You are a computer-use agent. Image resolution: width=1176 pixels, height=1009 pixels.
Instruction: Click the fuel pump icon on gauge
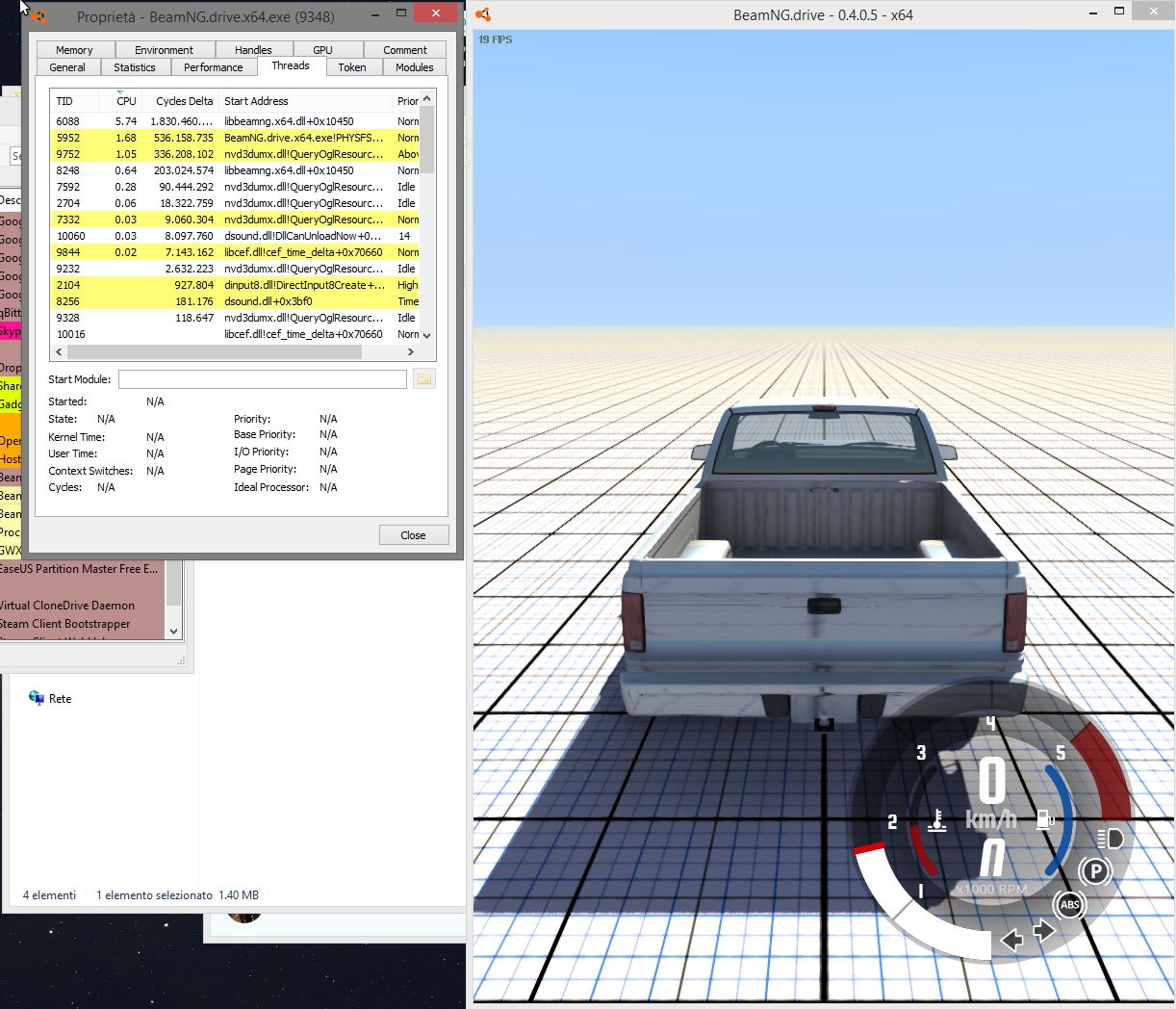(x=1045, y=819)
